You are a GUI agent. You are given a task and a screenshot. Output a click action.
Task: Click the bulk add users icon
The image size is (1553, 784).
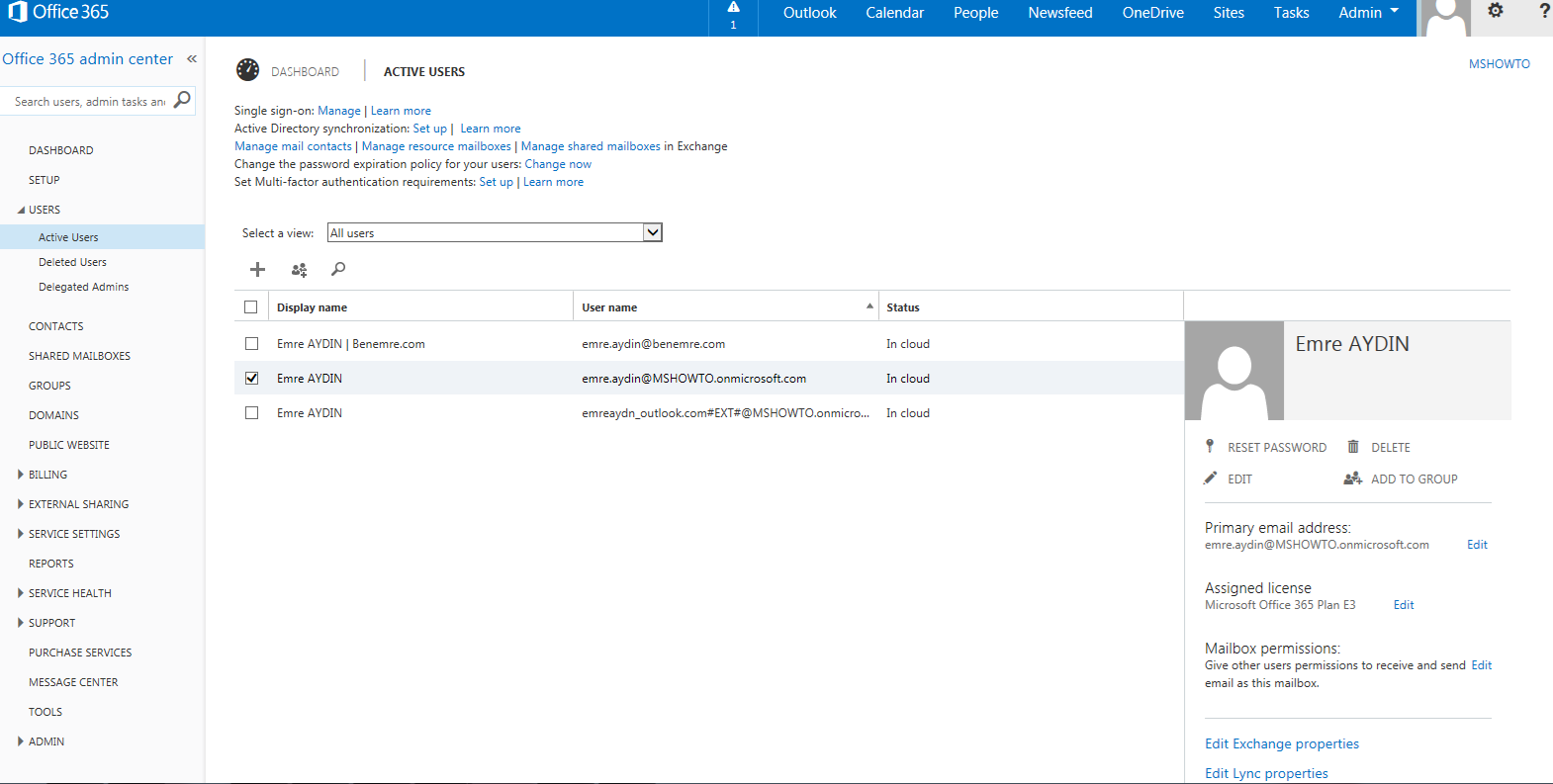pyautogui.click(x=299, y=269)
